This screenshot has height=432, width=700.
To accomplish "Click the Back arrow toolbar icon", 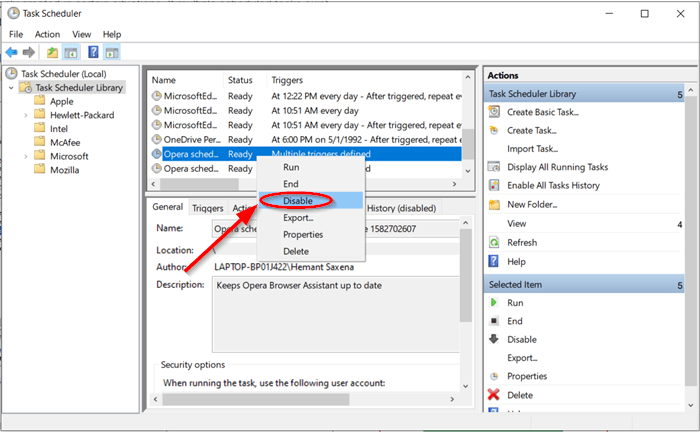I will pos(12,53).
